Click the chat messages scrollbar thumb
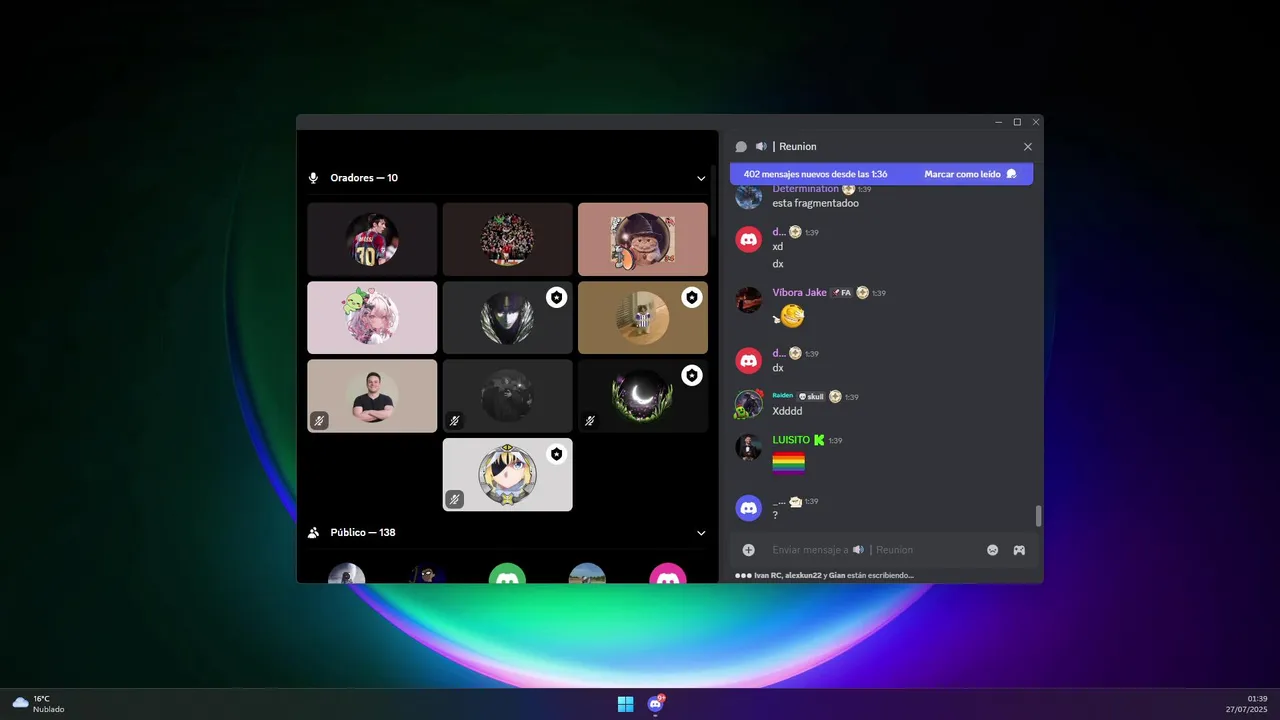Viewport: 1280px width, 720px height. tap(1038, 516)
